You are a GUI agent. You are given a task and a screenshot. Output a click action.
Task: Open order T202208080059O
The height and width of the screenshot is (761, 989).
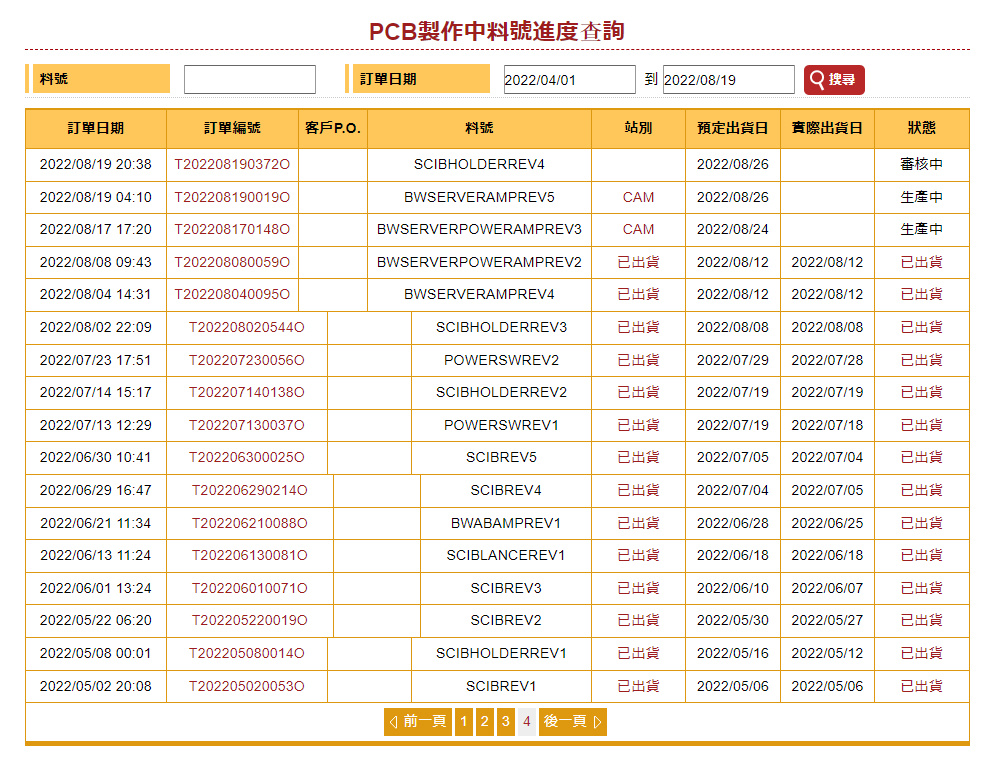232,262
